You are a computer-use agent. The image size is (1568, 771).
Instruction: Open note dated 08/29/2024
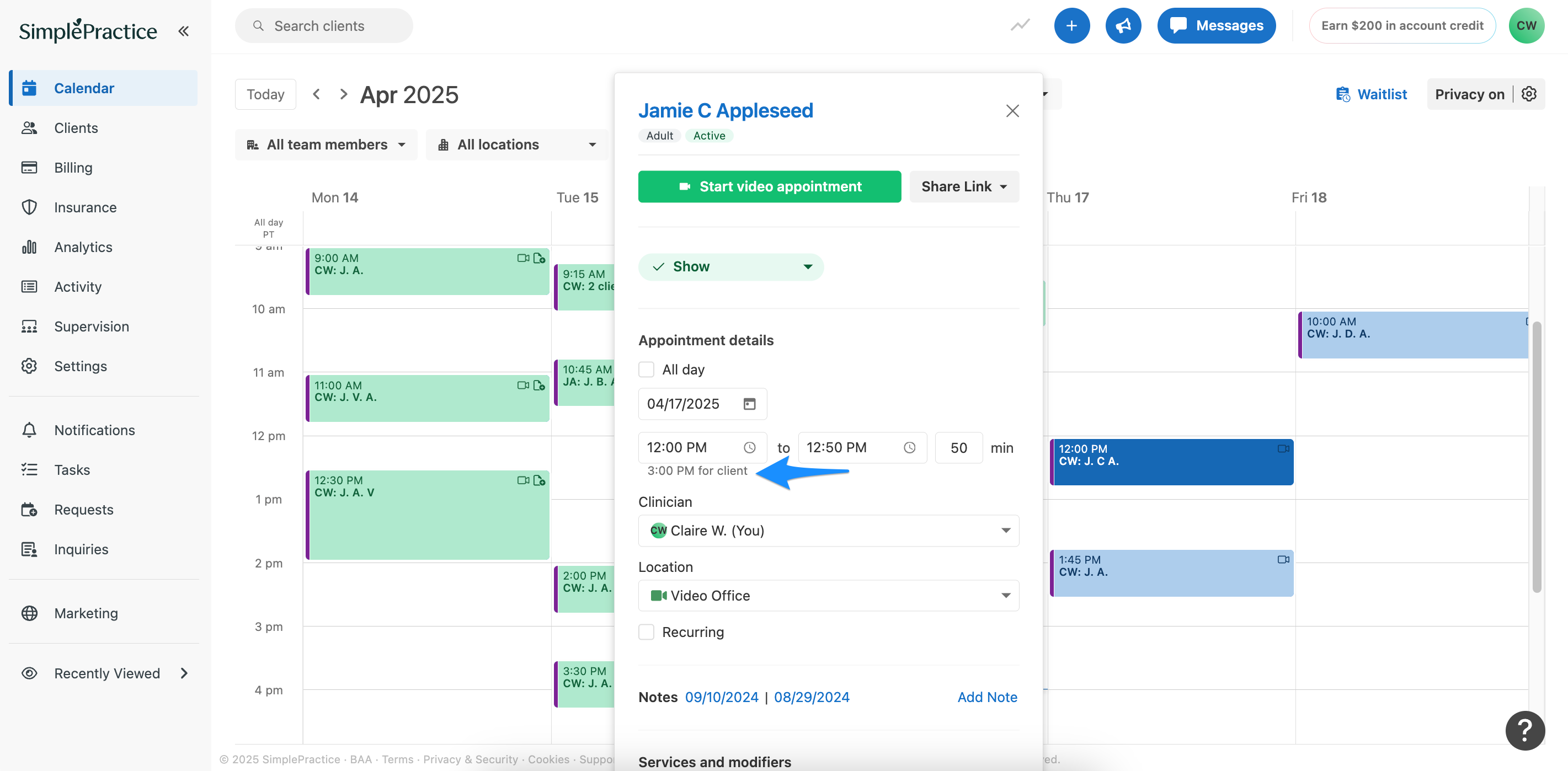tap(812, 697)
